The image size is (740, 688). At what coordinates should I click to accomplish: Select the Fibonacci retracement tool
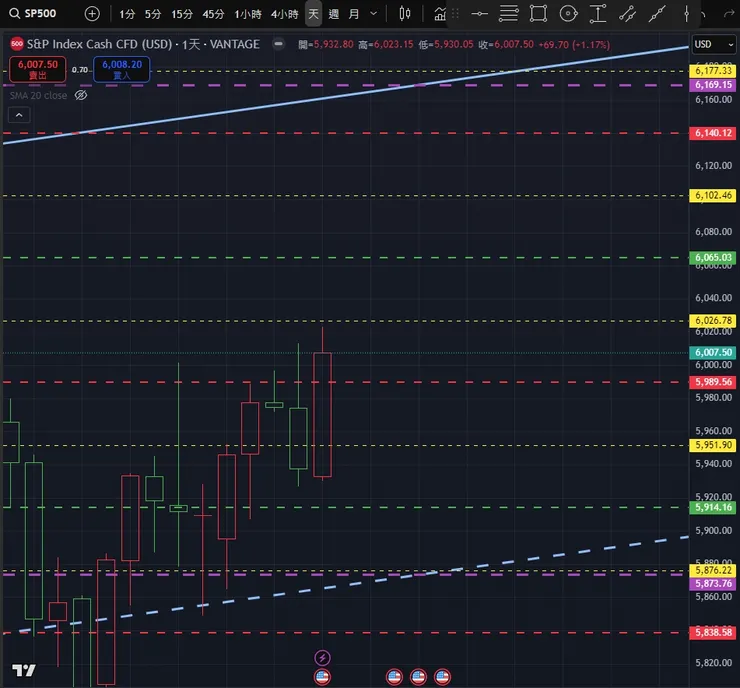coord(509,14)
